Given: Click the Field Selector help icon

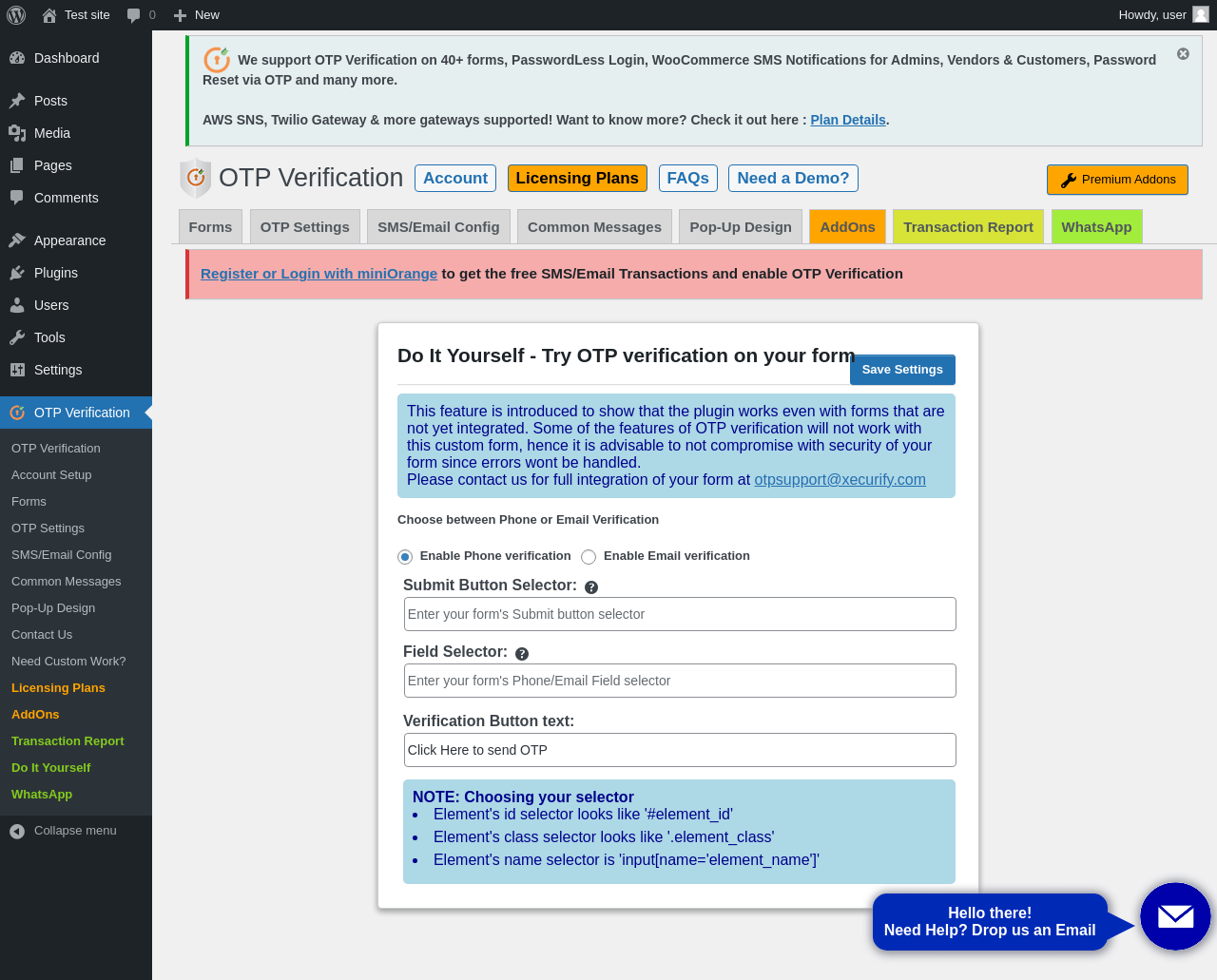Looking at the screenshot, I should point(522,654).
